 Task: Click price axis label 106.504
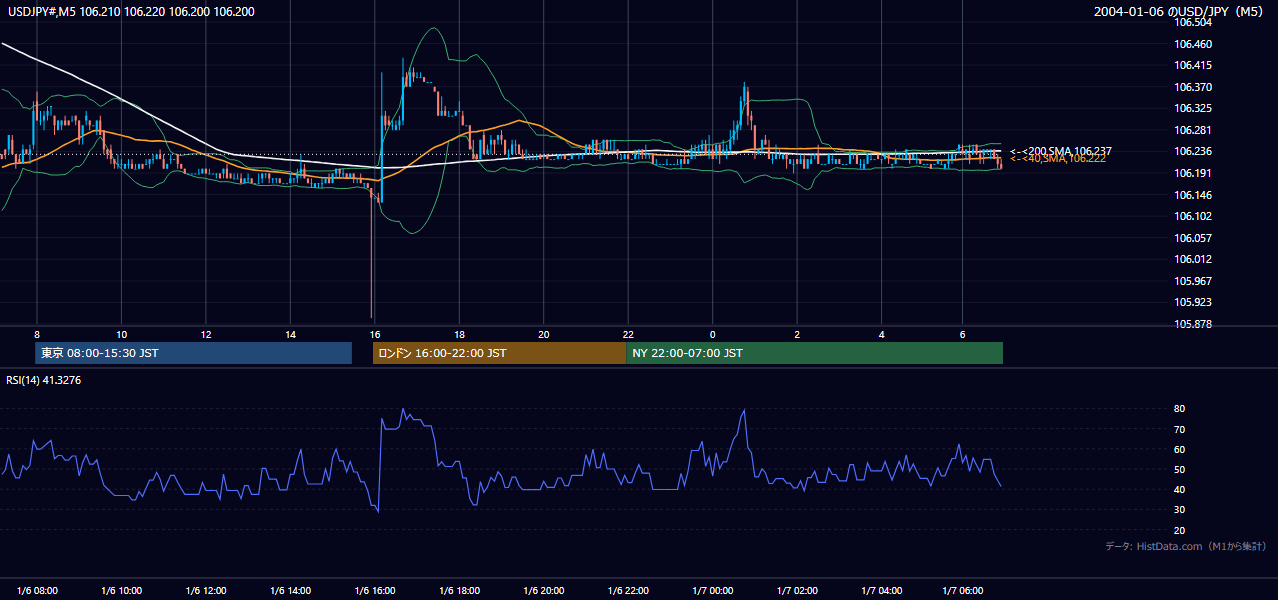pos(1193,22)
